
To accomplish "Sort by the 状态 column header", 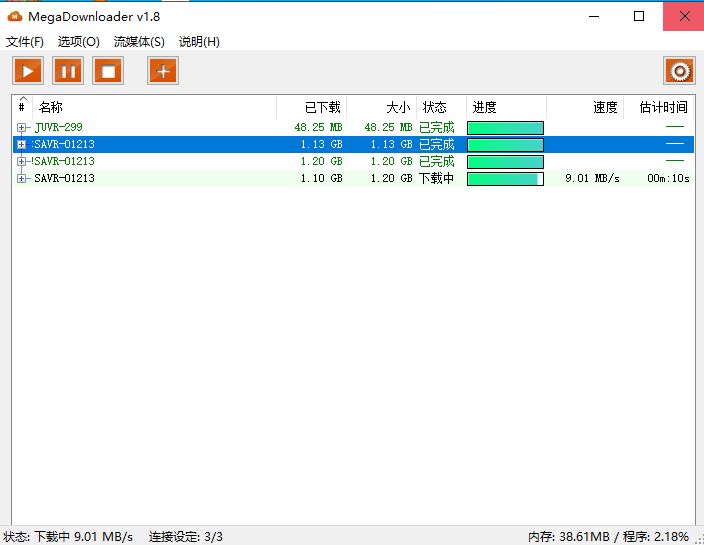I will (441, 107).
